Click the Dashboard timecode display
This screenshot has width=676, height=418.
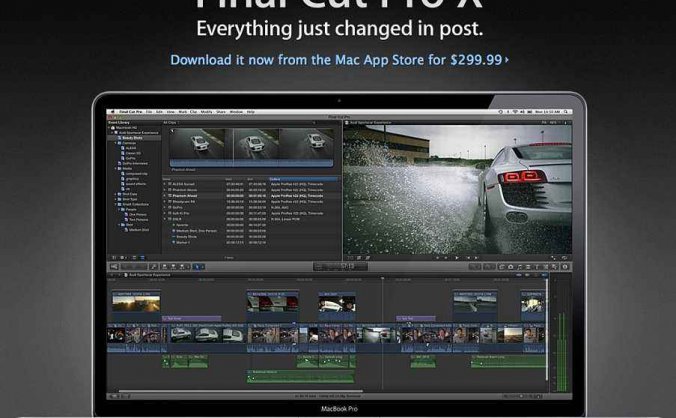[x=341, y=267]
